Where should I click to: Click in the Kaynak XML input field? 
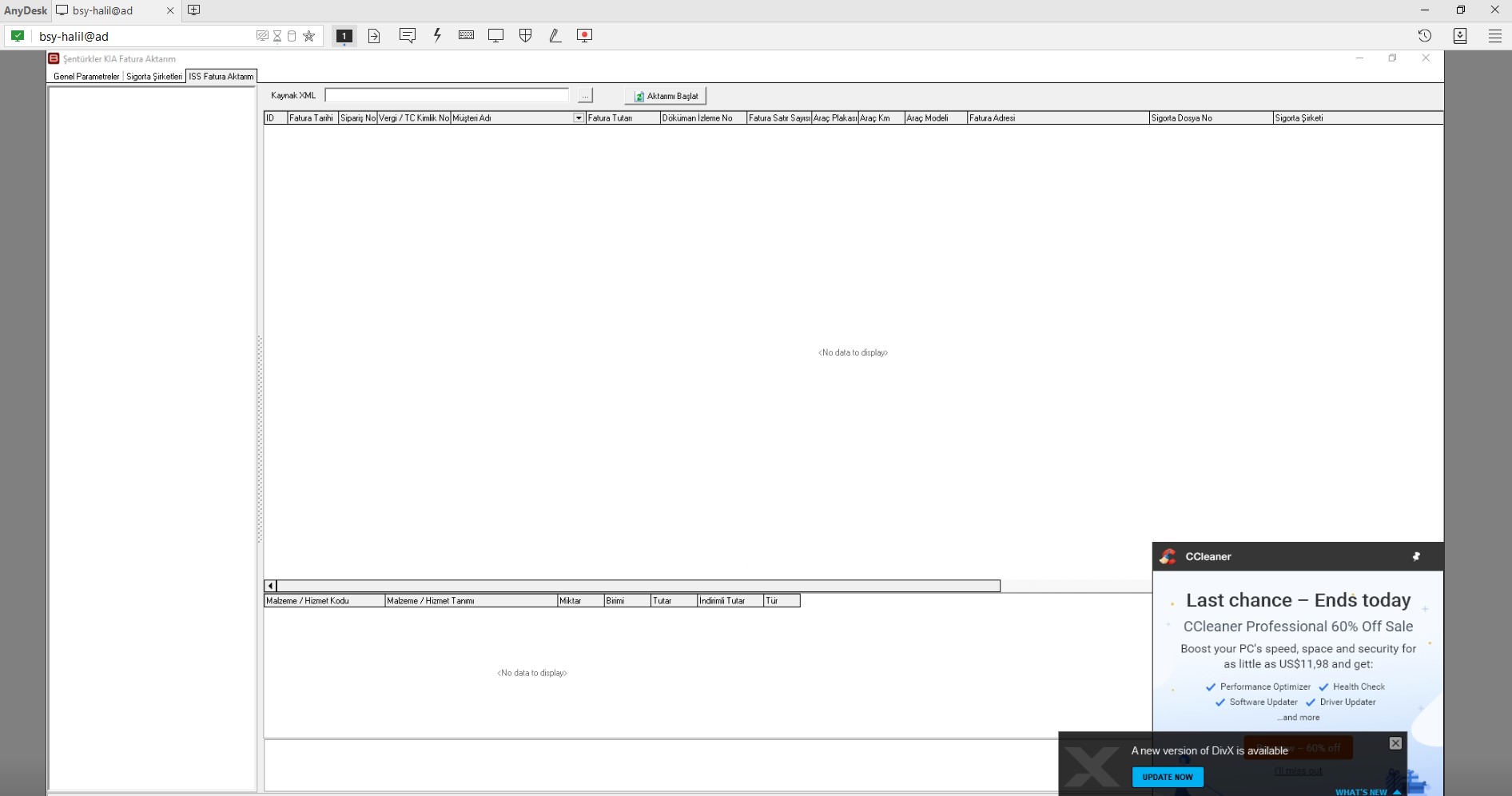coord(446,95)
